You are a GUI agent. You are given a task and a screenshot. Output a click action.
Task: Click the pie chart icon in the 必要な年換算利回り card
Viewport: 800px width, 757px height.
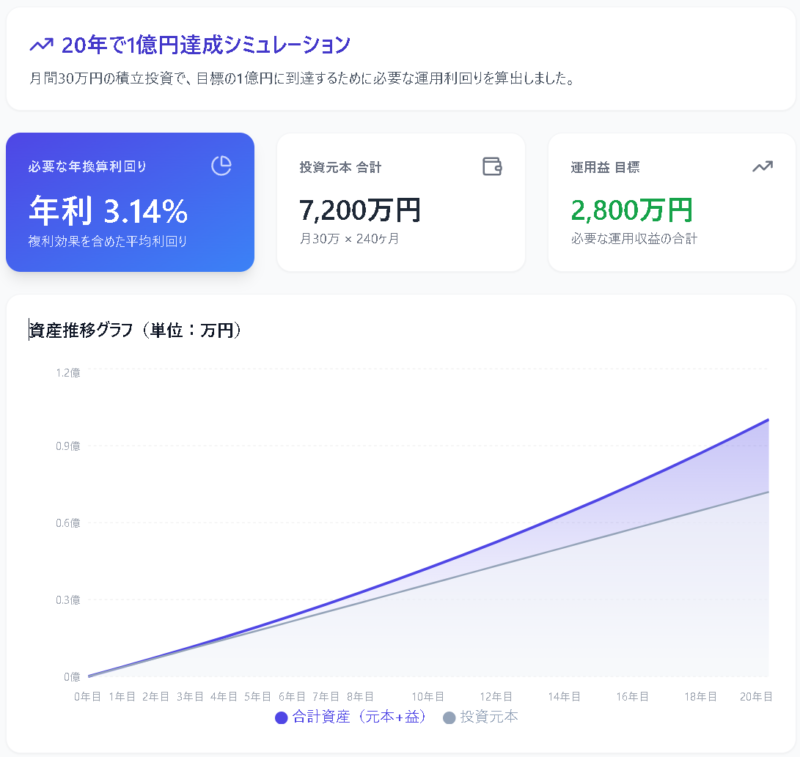[222, 166]
